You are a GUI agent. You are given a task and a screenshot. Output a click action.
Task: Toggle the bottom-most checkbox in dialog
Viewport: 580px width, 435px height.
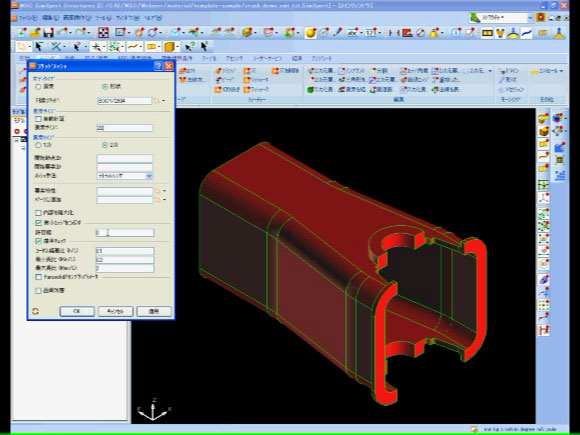pos(38,291)
